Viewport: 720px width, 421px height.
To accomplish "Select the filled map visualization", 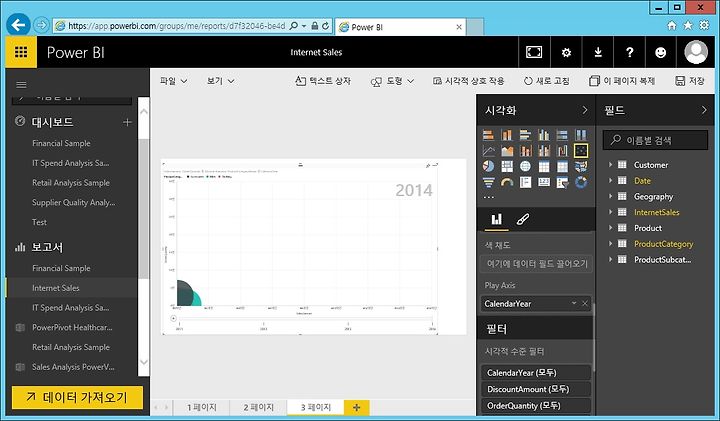I will (581, 166).
